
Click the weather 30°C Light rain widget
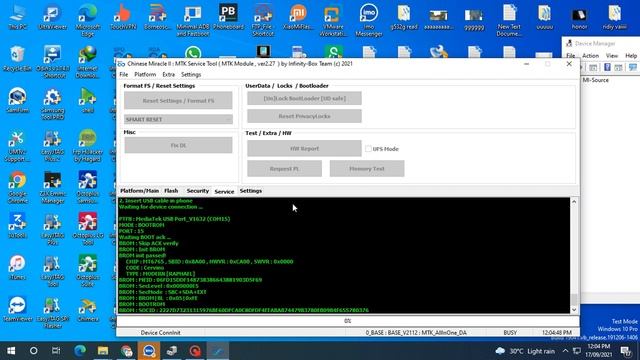(524, 351)
